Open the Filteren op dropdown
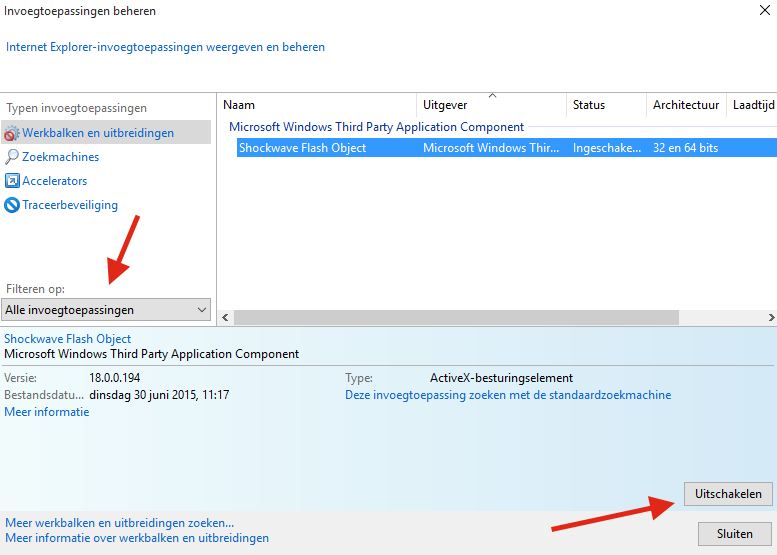The image size is (777, 555). 106,310
